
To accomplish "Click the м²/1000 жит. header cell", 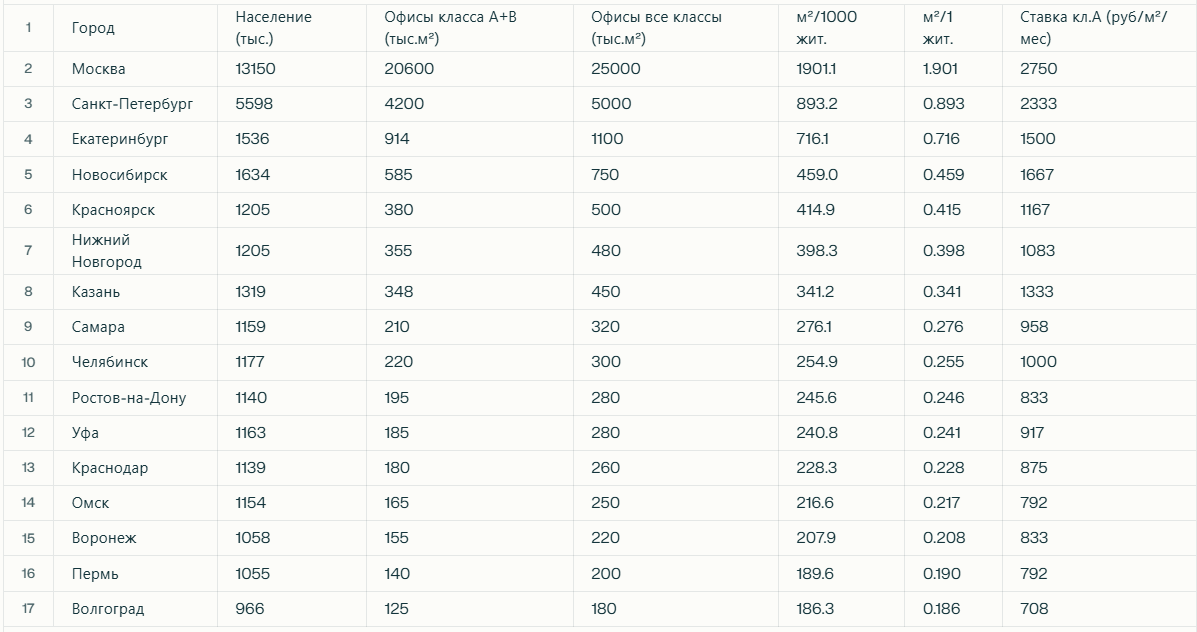I will [x=841, y=28].
